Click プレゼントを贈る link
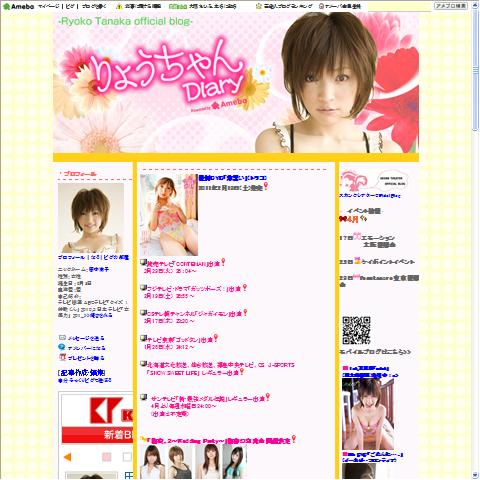 pyautogui.click(x=86, y=358)
